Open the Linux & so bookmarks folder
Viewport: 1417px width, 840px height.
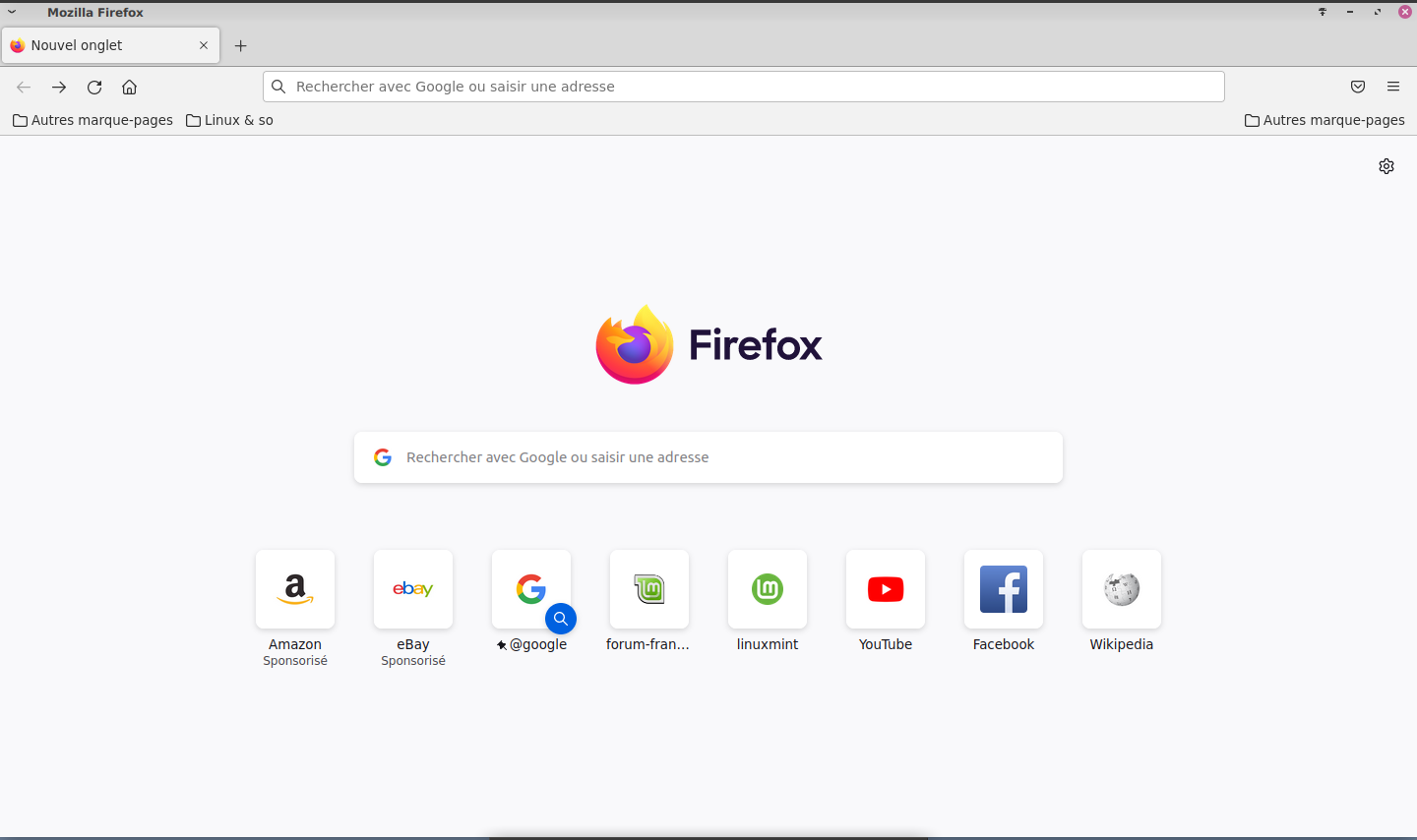[x=229, y=120]
